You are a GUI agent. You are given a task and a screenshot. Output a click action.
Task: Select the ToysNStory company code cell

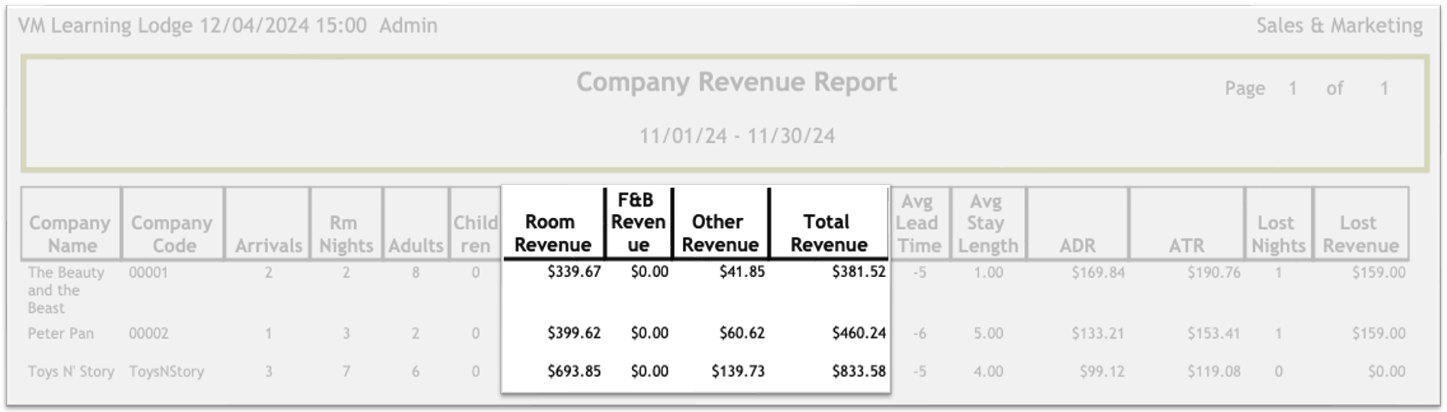[x=166, y=372]
